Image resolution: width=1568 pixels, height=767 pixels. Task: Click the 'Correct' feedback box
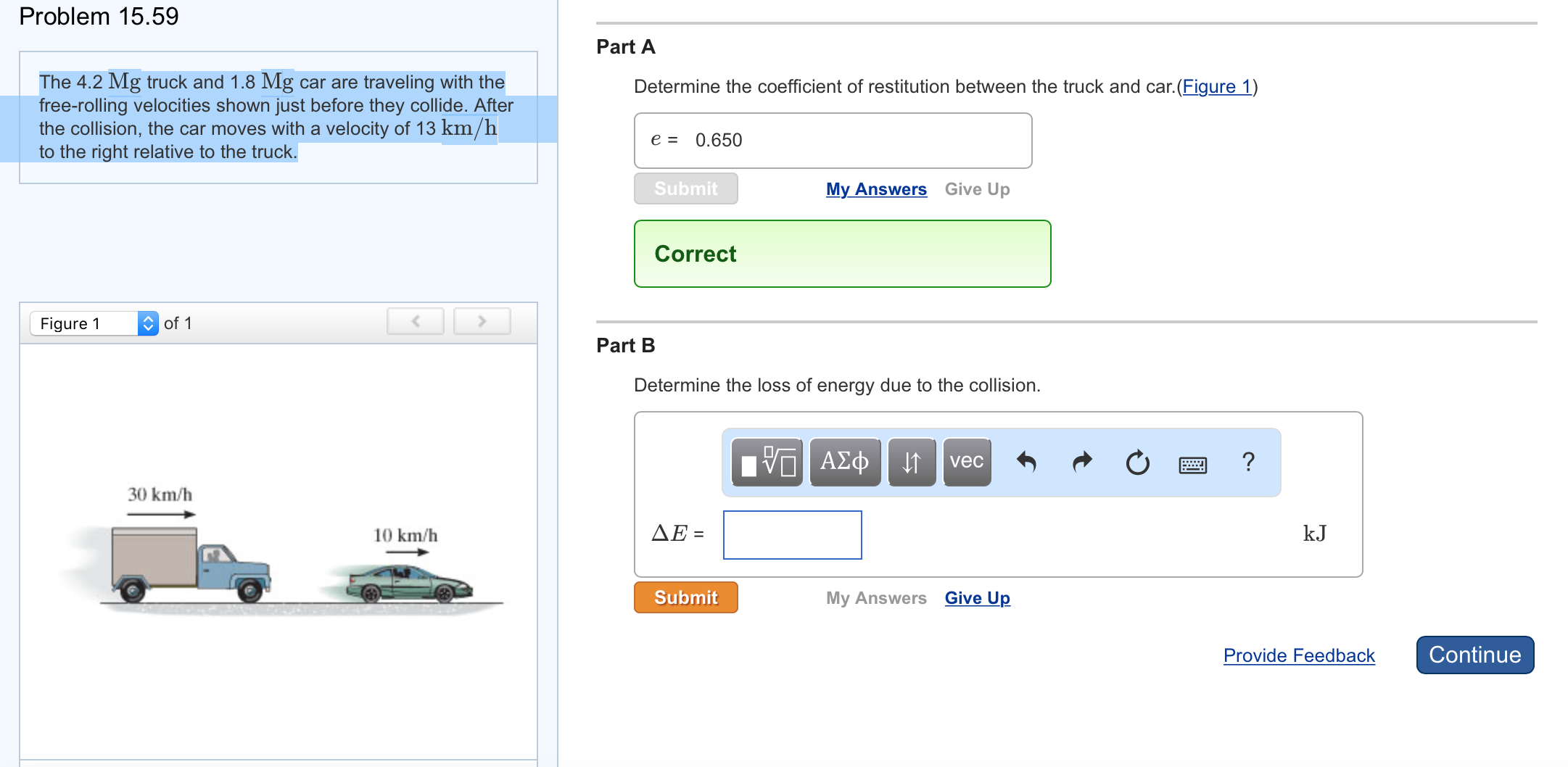[x=843, y=254]
